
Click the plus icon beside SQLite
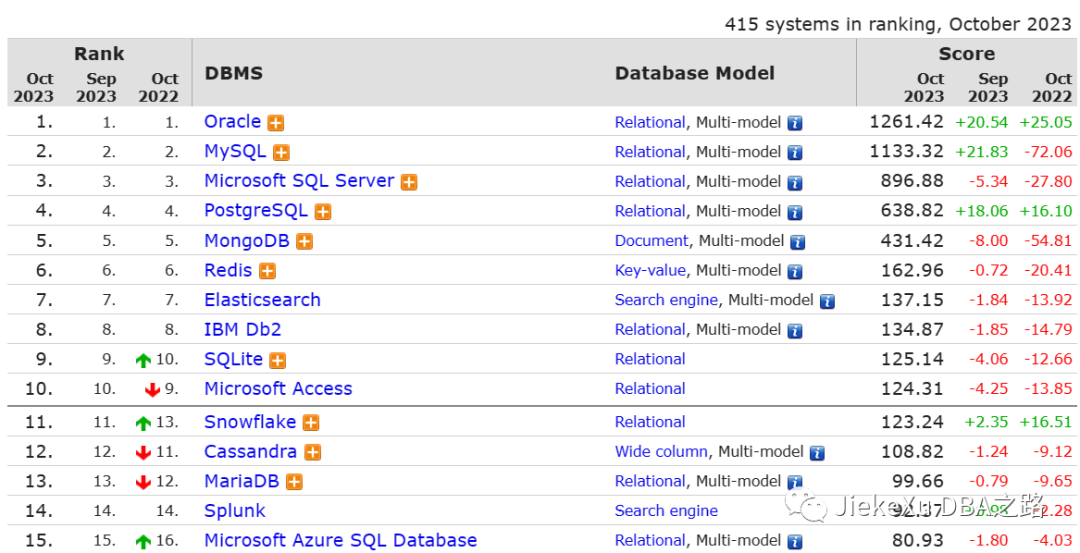click(278, 360)
